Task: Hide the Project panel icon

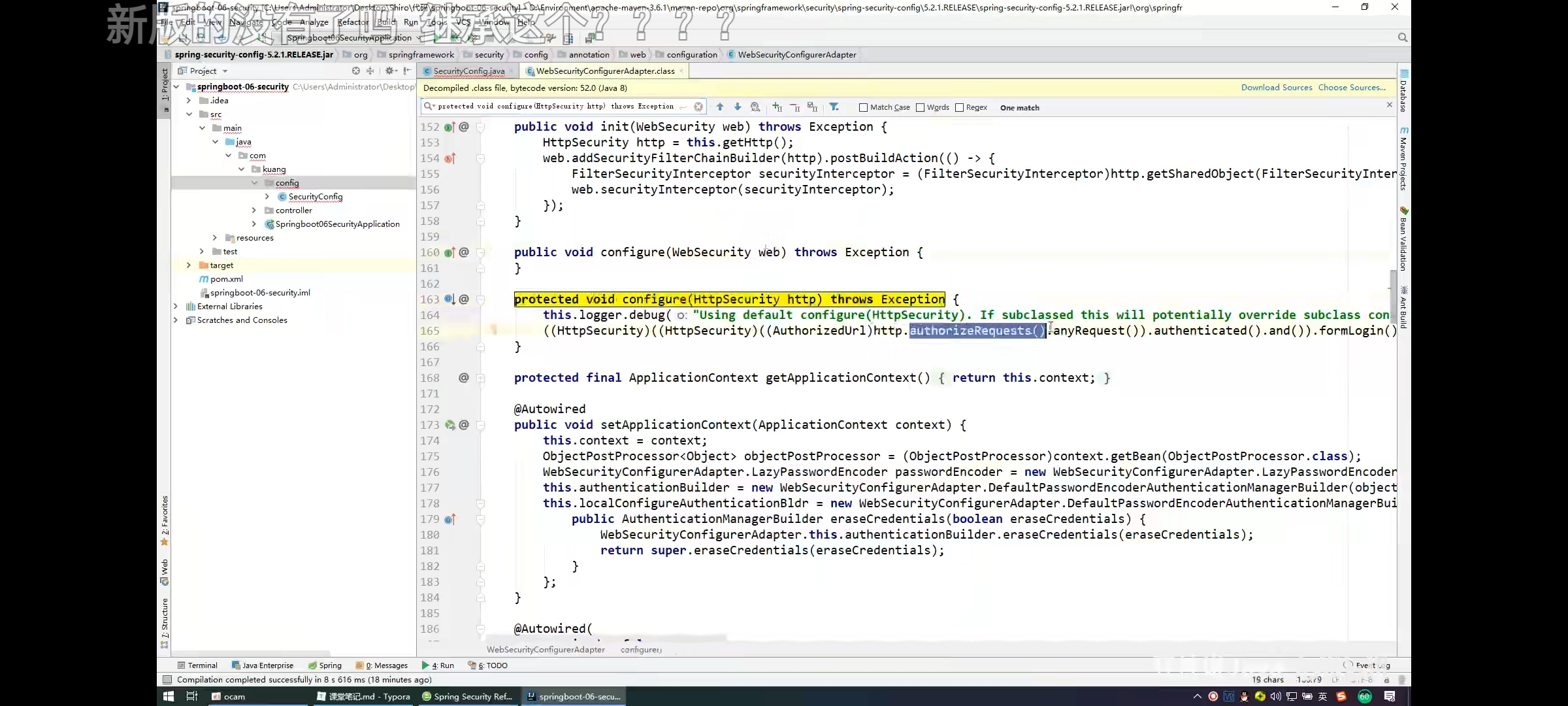Action: point(408,71)
